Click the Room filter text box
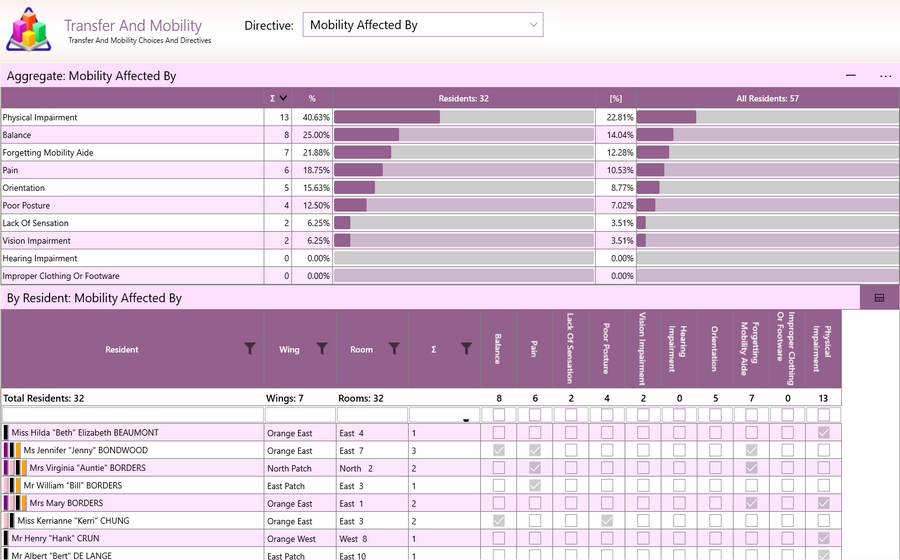The height and width of the screenshot is (560, 900). coord(372,415)
